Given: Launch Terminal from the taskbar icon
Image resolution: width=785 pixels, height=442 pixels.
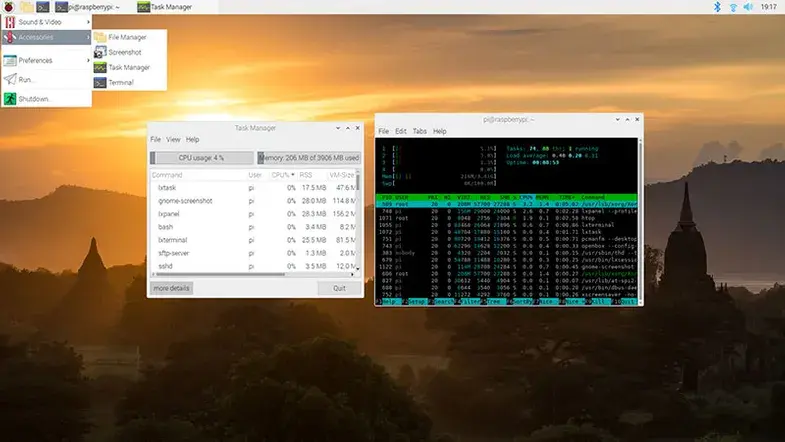Looking at the screenshot, I should click(x=43, y=7).
